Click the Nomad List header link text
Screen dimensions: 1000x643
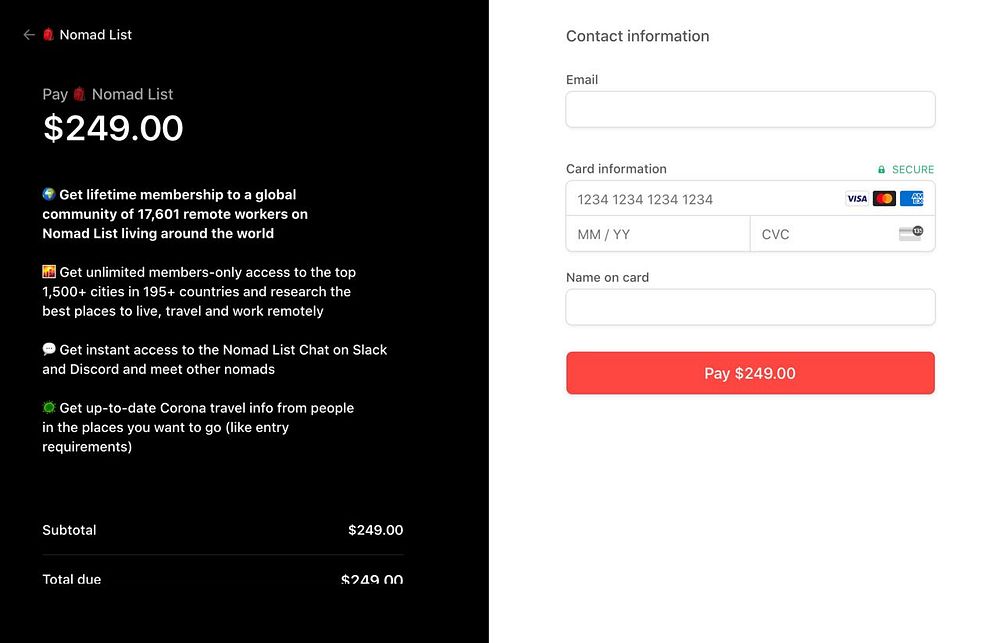point(96,35)
